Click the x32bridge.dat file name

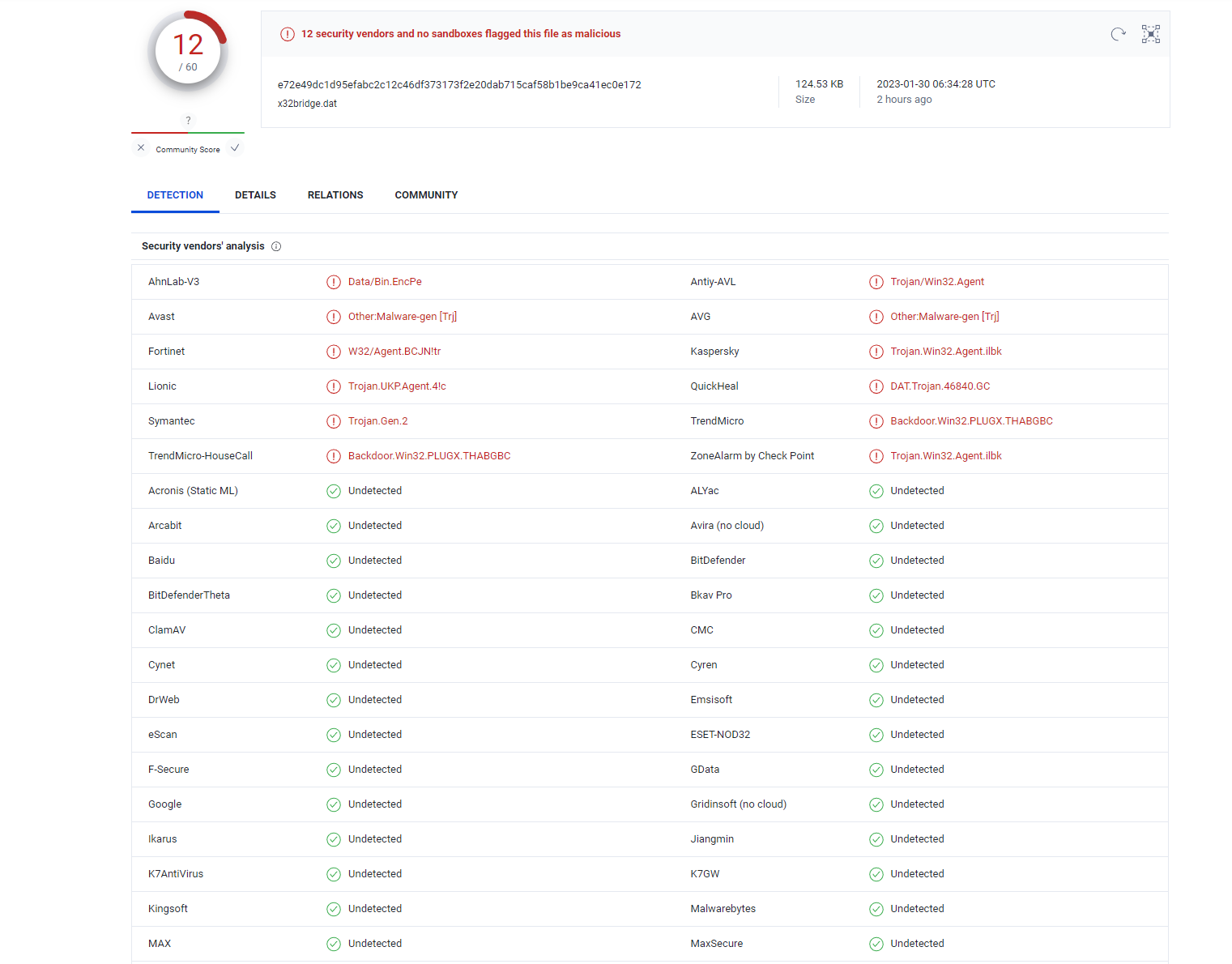tap(307, 104)
